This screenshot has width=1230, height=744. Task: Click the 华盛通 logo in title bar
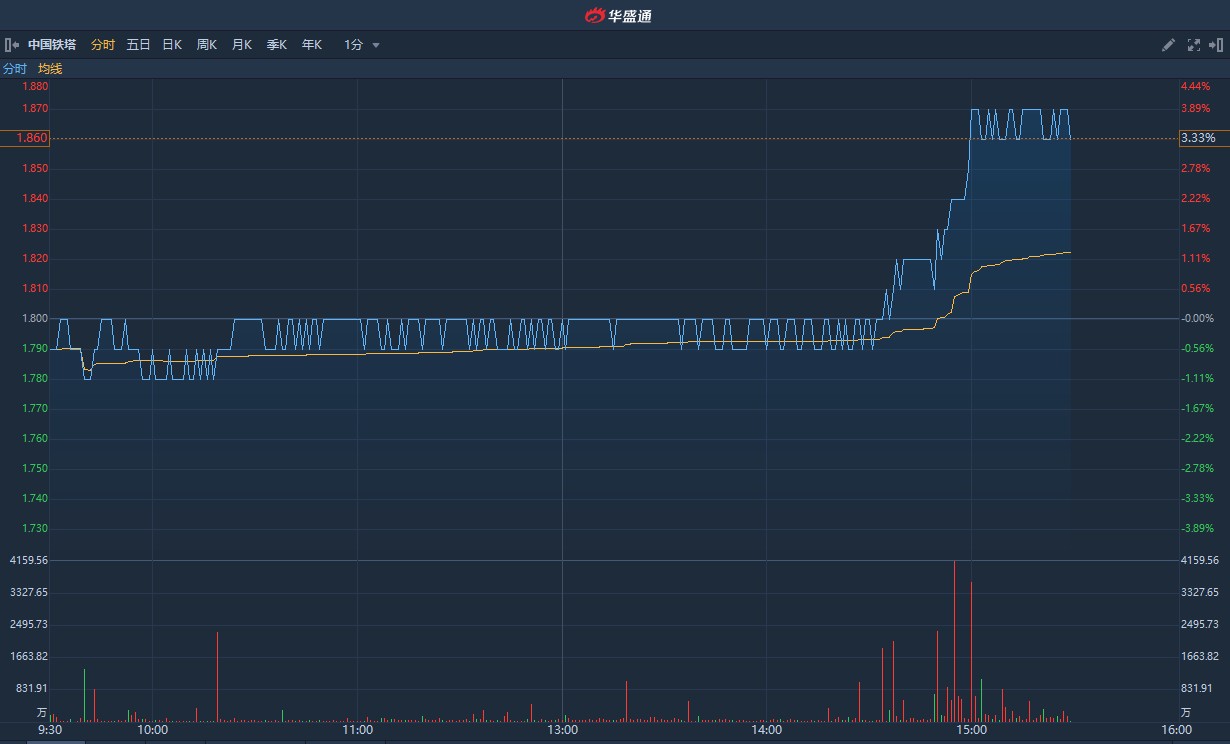(x=618, y=15)
